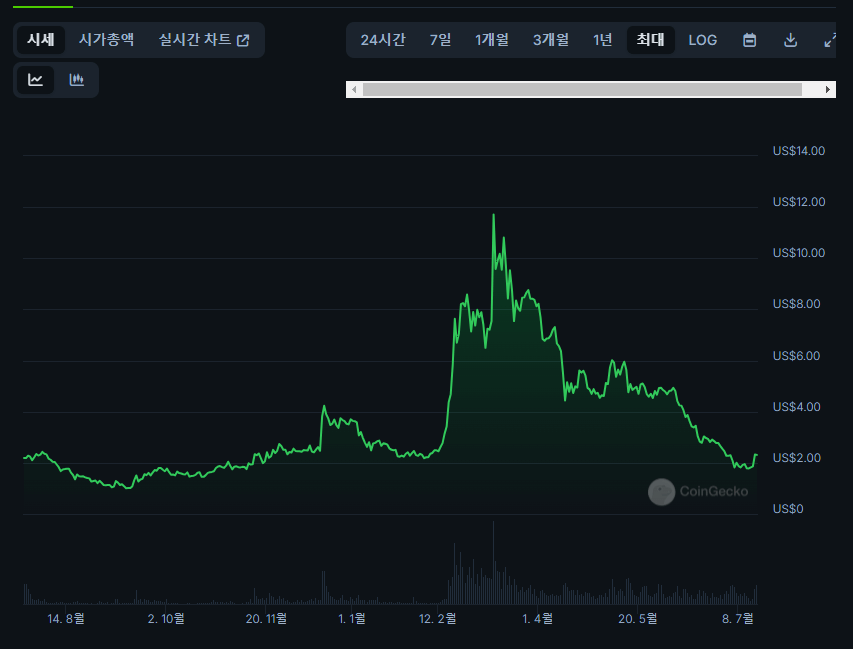Open the 실시간 차트 external link icon
The height and width of the screenshot is (649, 853).
(x=242, y=40)
